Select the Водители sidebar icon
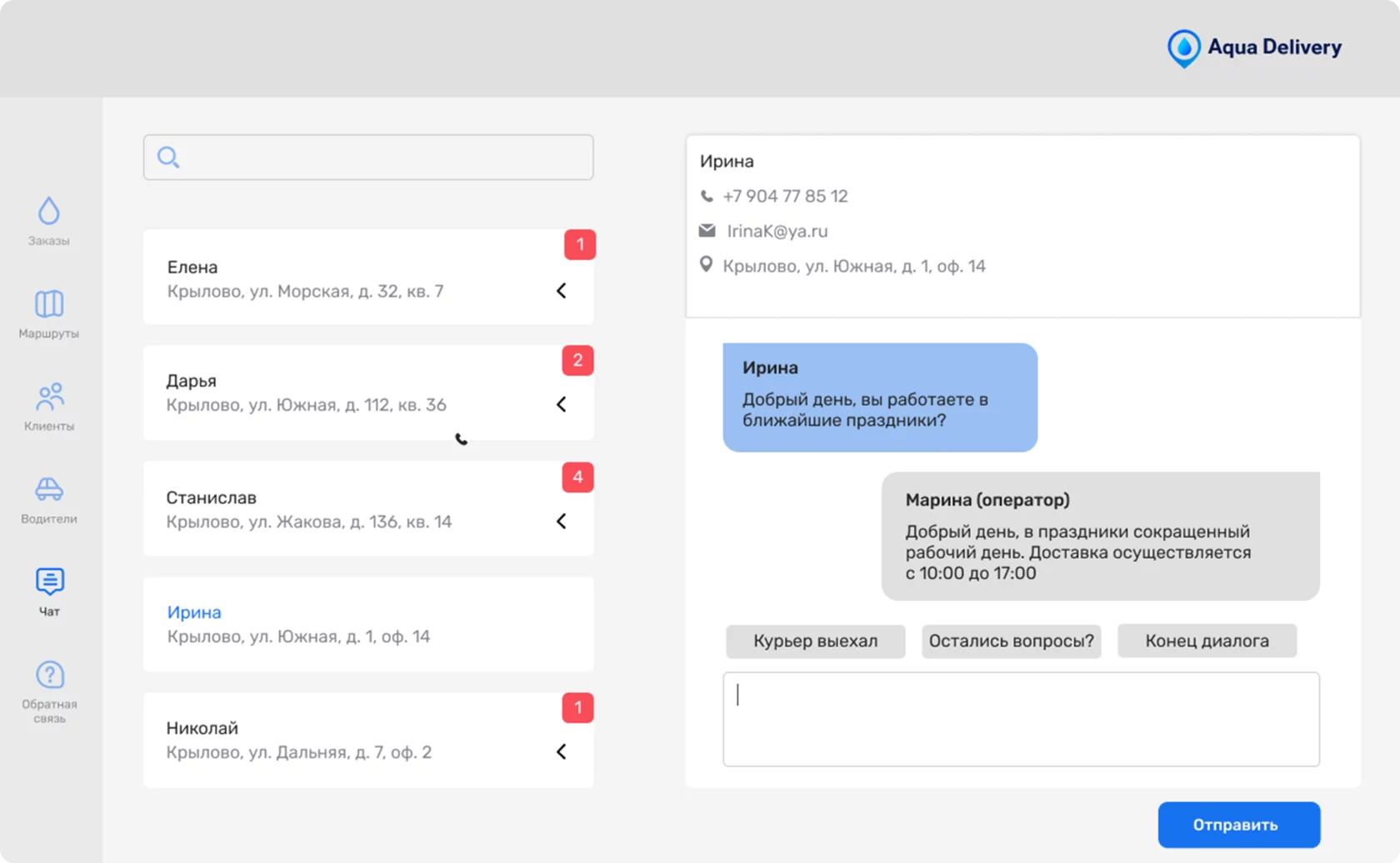This screenshot has height=863, width=1400. tap(48, 498)
